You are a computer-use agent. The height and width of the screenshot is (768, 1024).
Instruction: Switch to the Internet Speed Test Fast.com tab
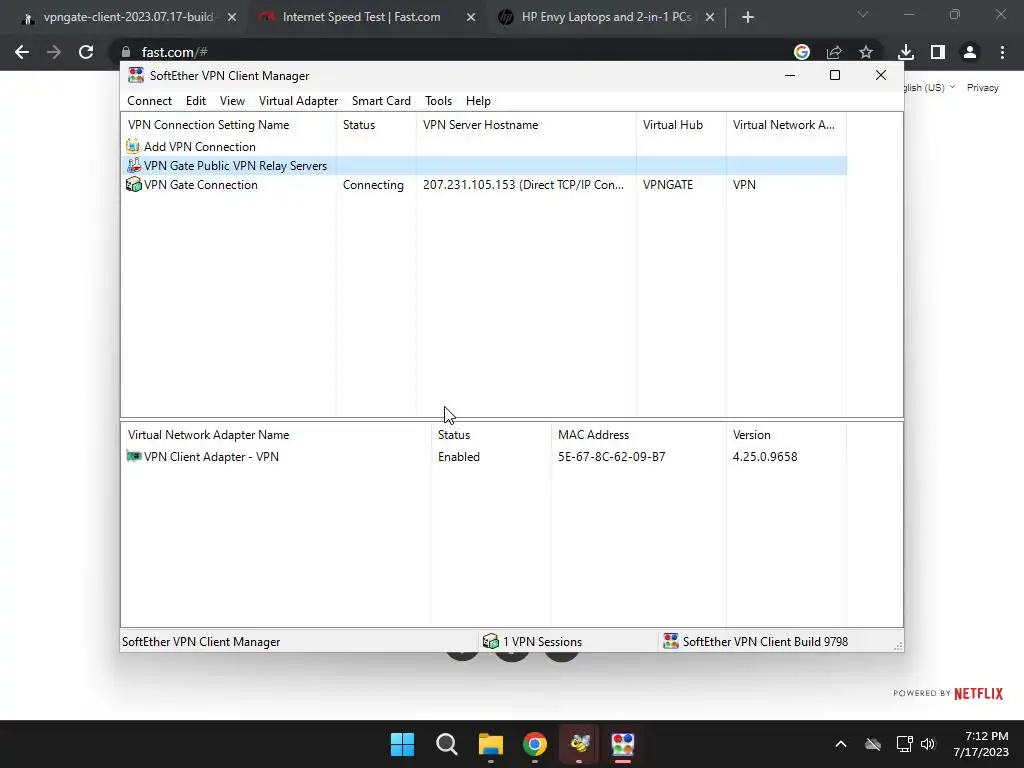[360, 17]
